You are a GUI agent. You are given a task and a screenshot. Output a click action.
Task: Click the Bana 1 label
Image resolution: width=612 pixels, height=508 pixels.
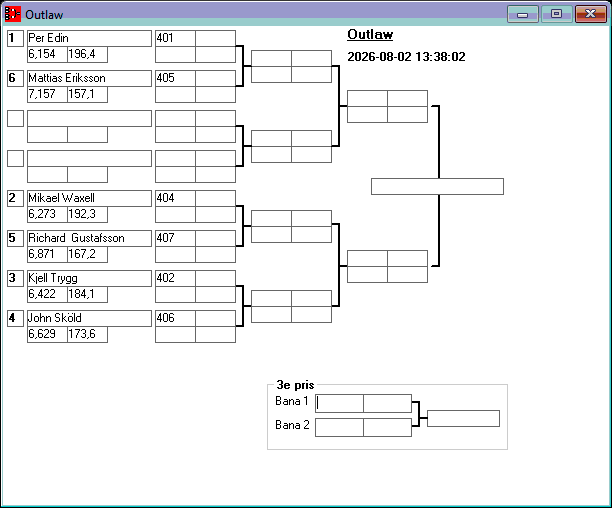point(292,401)
